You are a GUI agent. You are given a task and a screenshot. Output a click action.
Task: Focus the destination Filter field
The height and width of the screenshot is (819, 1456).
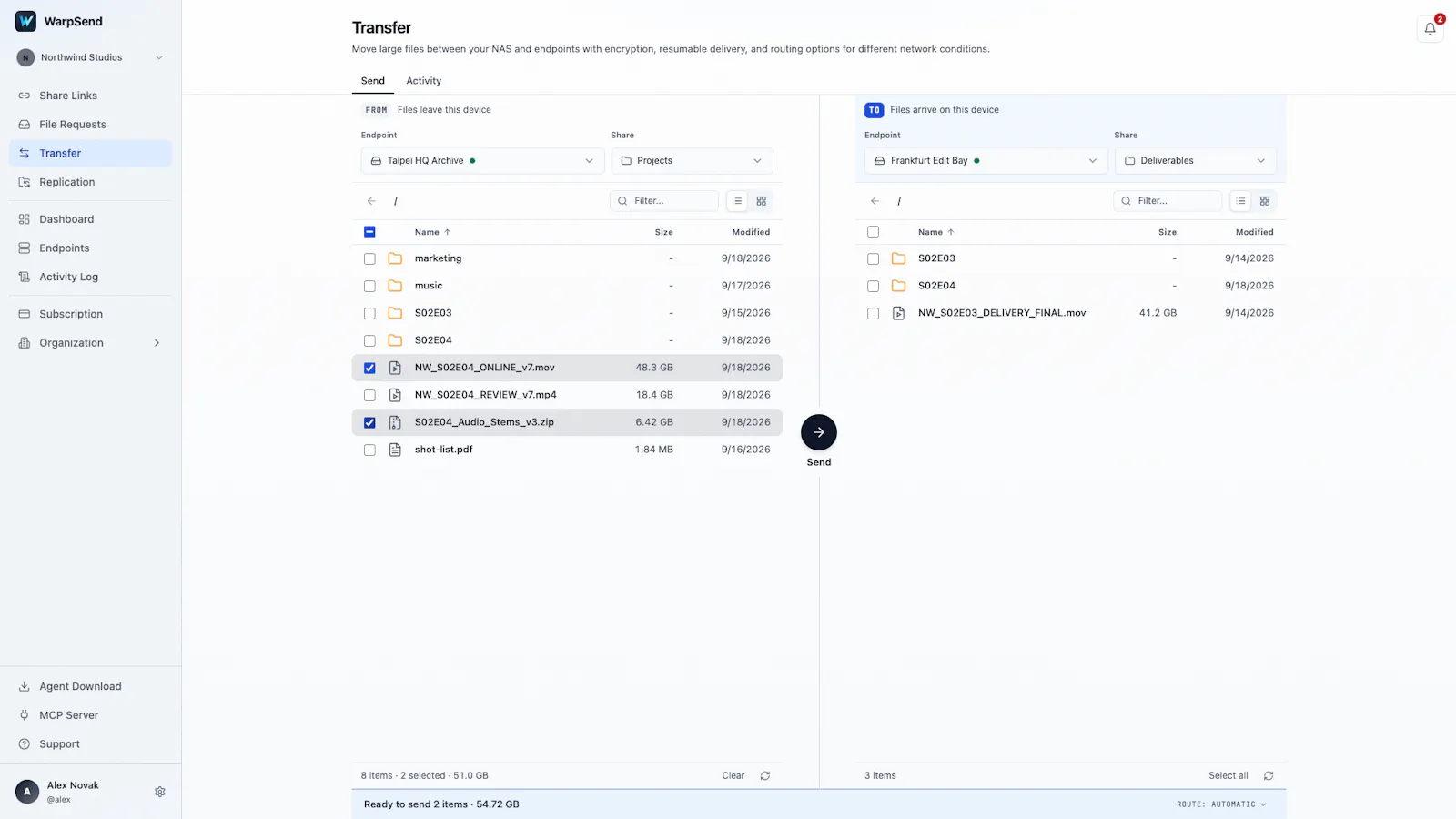(x=1168, y=201)
